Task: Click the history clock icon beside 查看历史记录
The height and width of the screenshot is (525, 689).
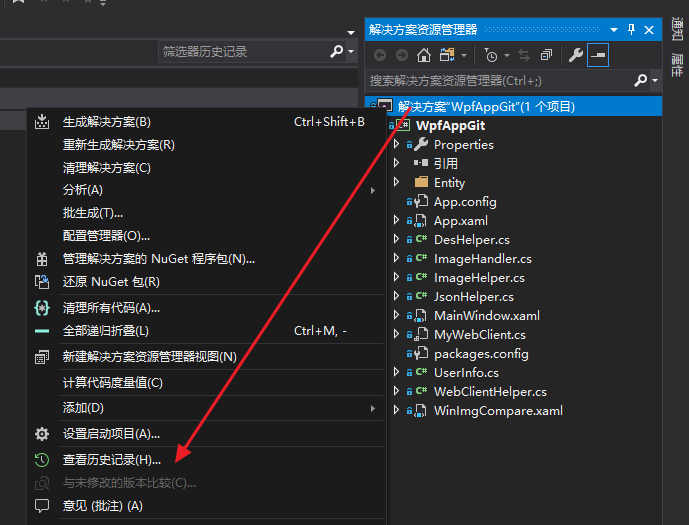Action: pos(42,460)
